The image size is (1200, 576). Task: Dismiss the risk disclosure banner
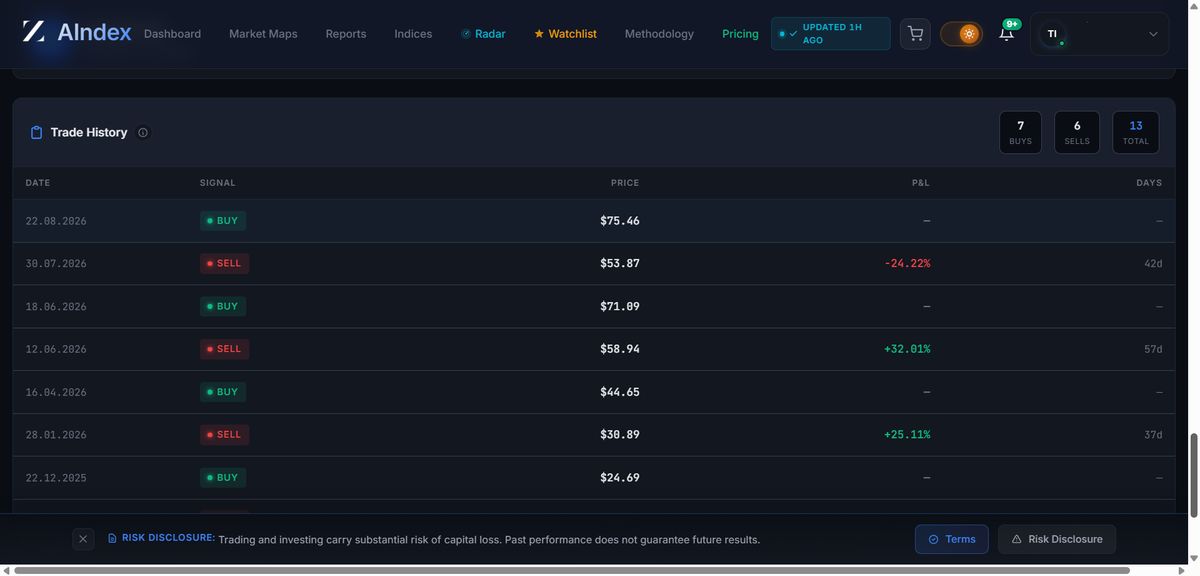[x=83, y=539]
